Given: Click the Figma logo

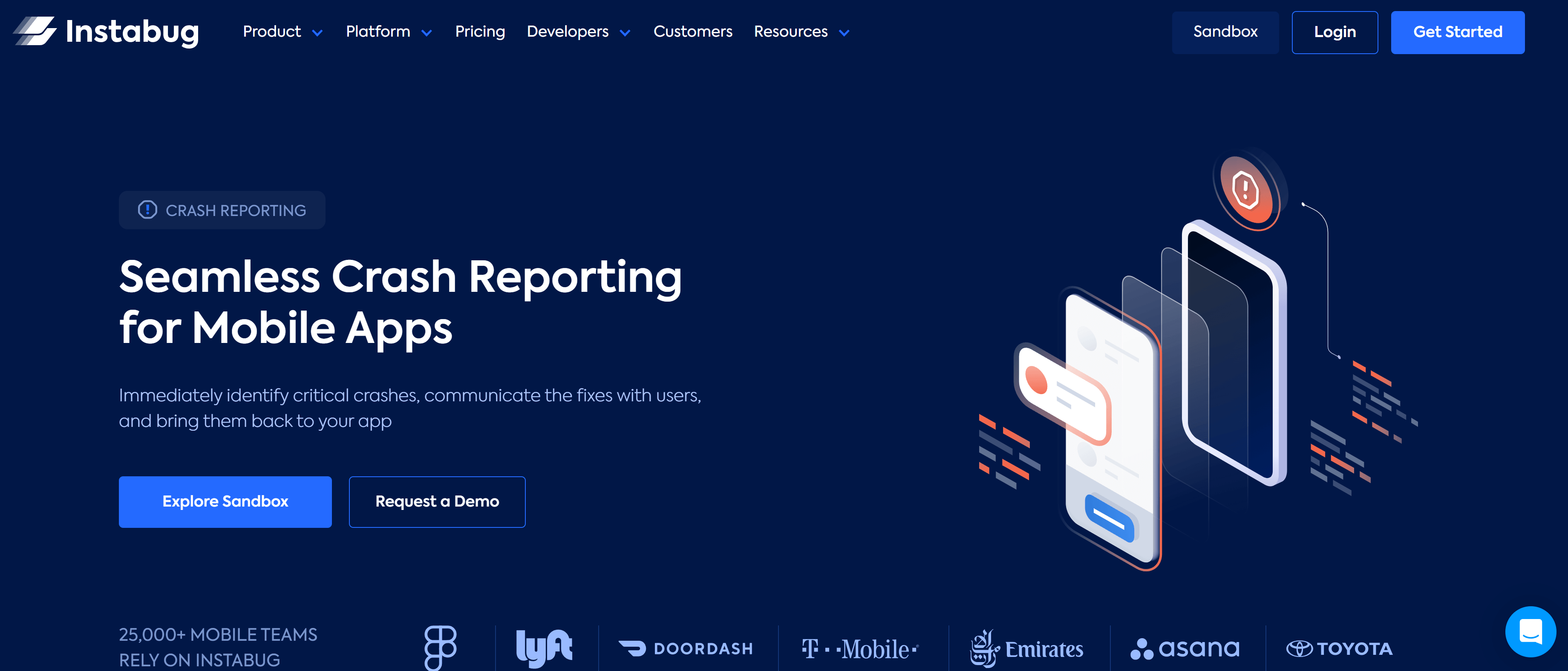Looking at the screenshot, I should (440, 647).
